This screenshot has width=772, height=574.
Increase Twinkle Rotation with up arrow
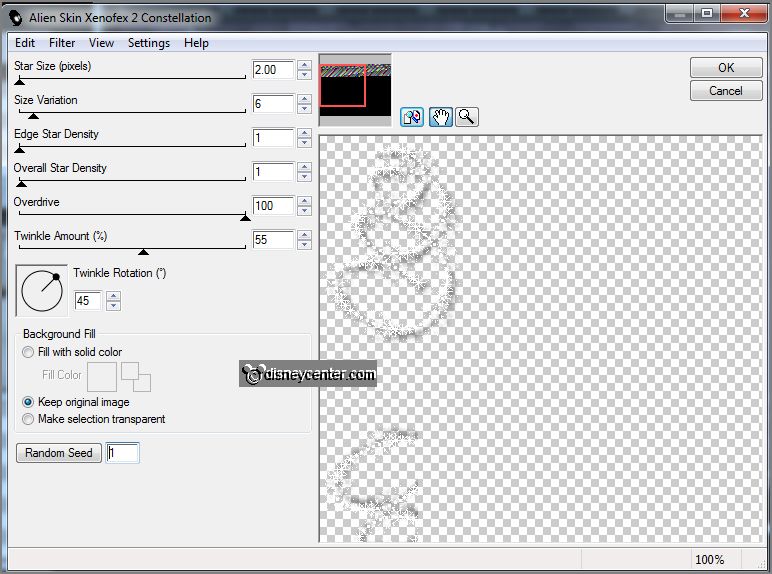(113, 296)
